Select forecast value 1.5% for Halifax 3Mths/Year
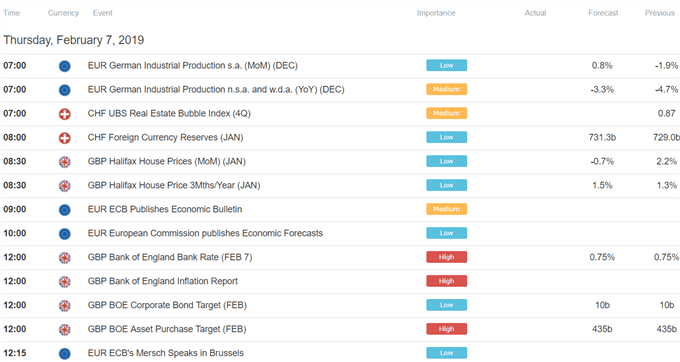 (x=602, y=185)
